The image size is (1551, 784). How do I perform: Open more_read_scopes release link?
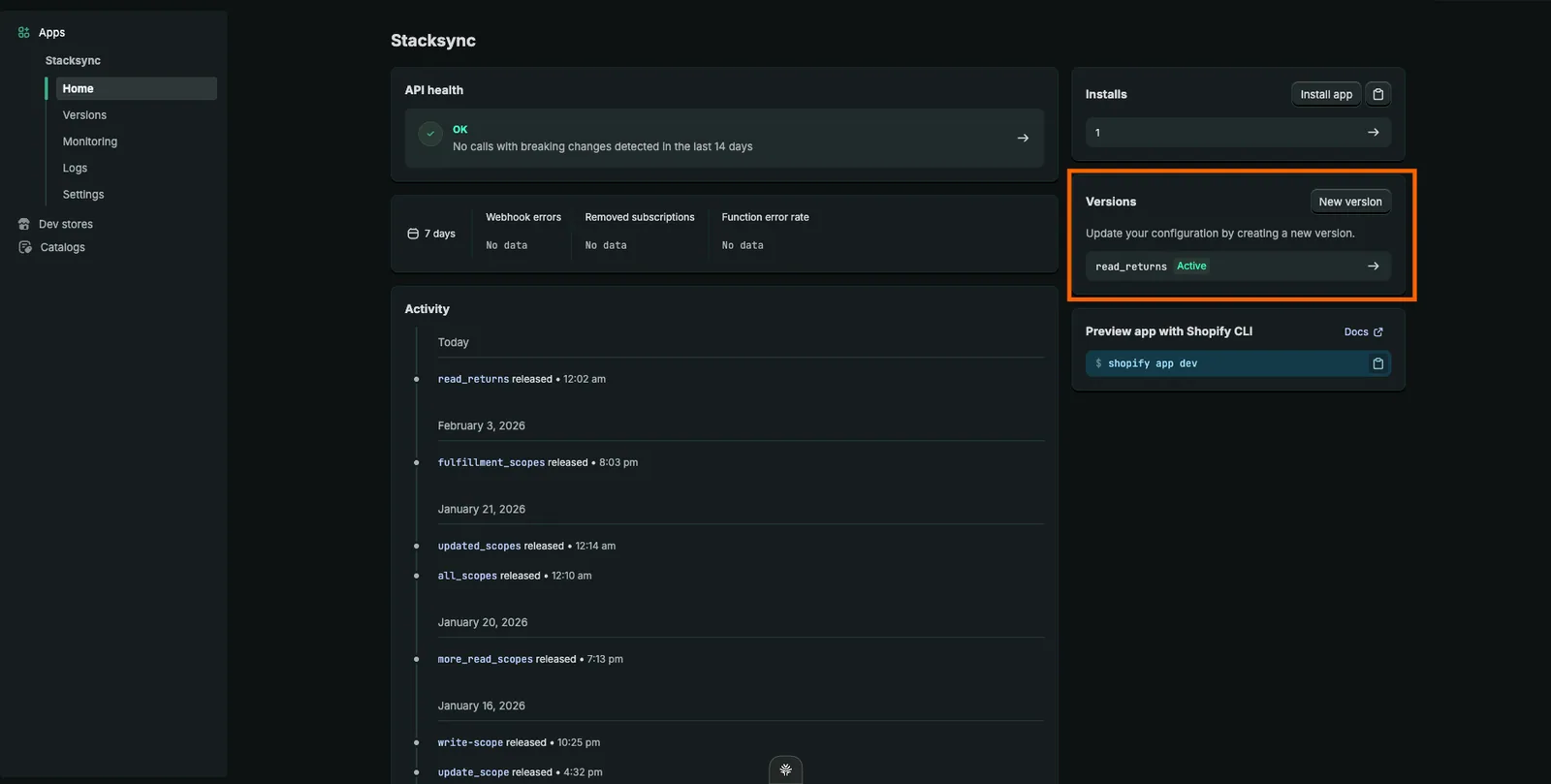(x=486, y=659)
